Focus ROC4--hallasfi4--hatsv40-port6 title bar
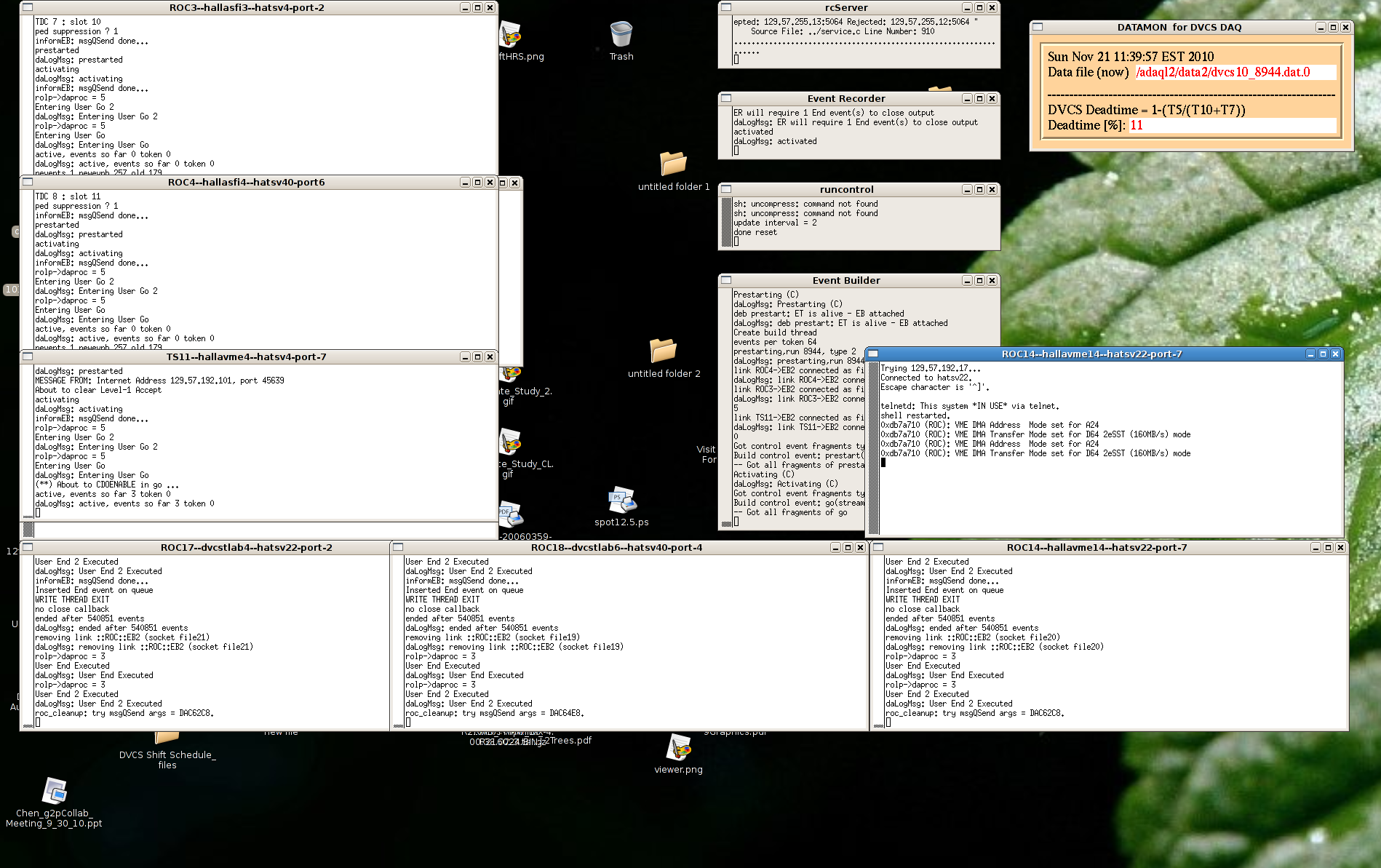Screen dimensions: 1381x868 point(247,182)
